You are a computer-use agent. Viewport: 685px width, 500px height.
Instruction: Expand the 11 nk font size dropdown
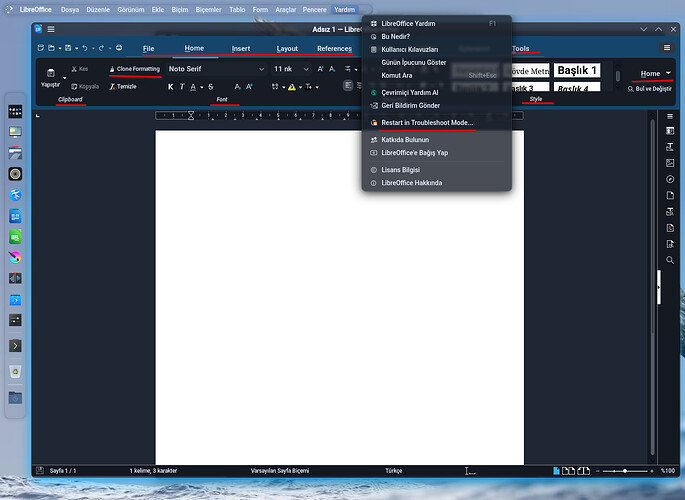306,69
